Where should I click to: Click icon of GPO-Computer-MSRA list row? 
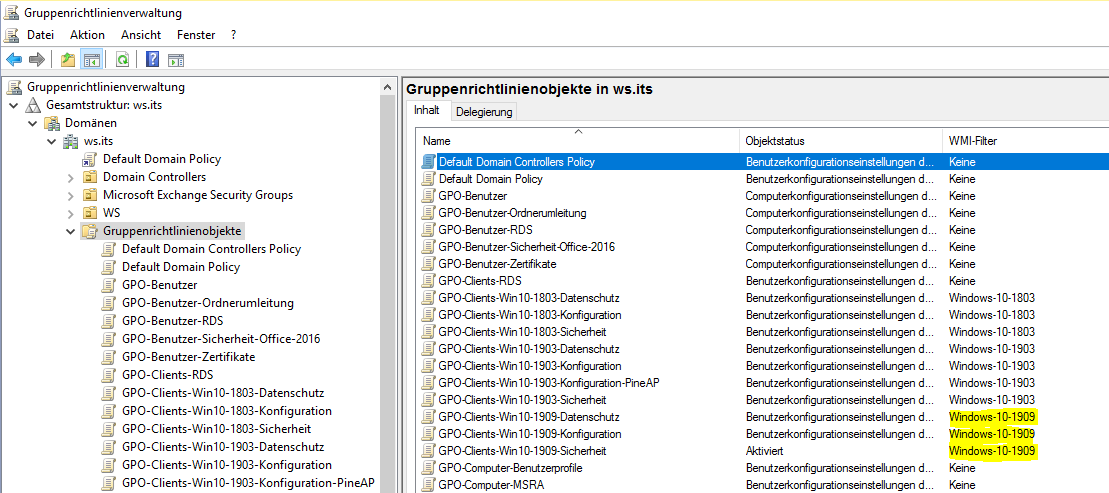pyautogui.click(x=429, y=485)
